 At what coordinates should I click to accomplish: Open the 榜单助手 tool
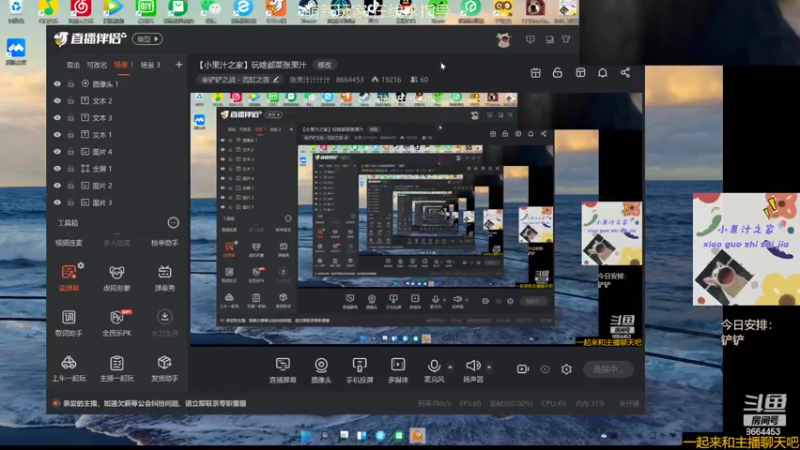coord(164,243)
